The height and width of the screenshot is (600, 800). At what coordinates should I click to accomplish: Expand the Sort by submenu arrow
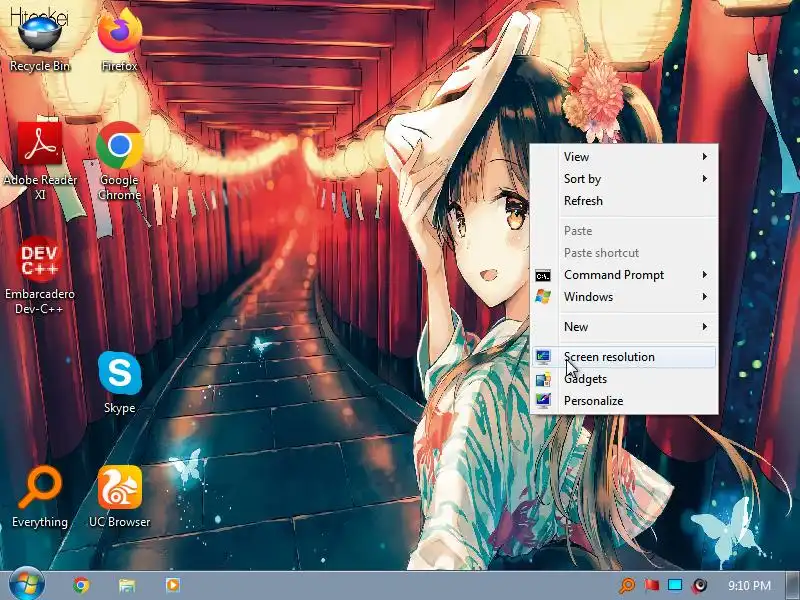705,179
